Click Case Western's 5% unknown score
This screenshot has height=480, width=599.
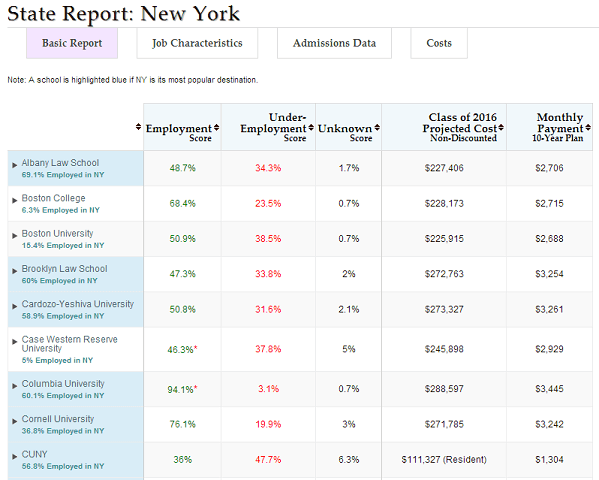349,349
